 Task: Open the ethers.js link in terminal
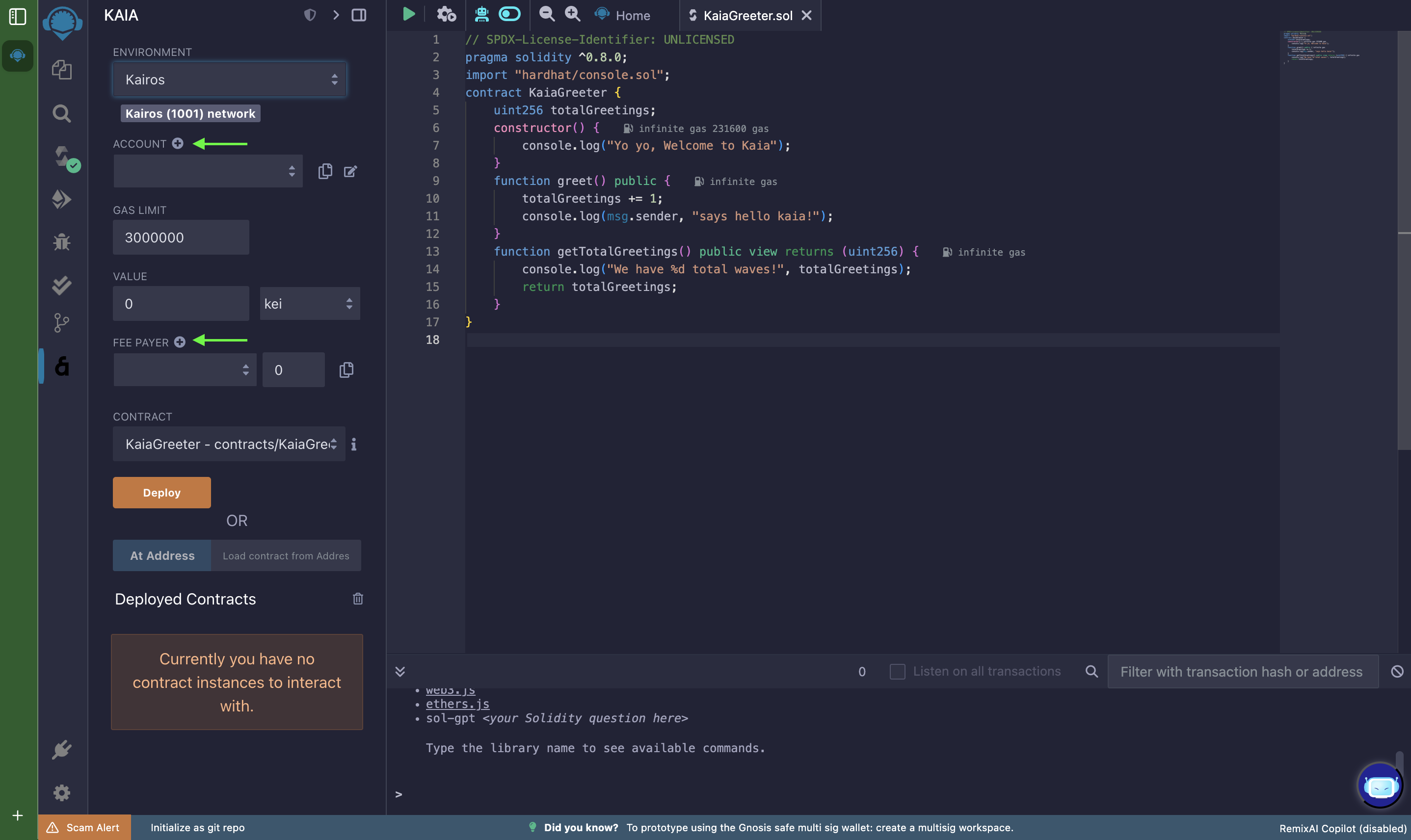point(457,704)
